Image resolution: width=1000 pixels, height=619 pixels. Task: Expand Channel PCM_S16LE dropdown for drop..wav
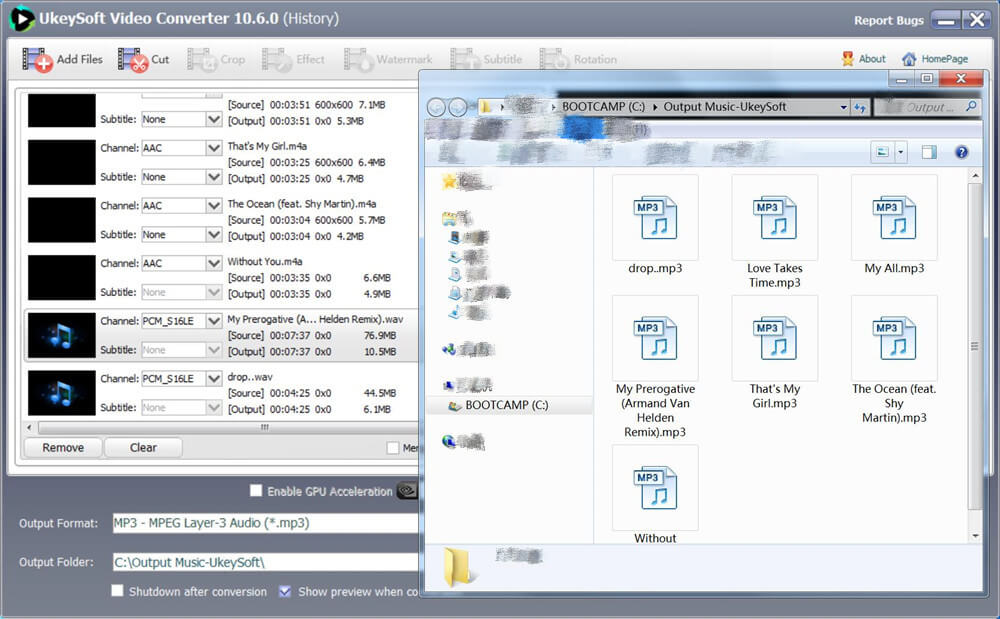[x=213, y=379]
